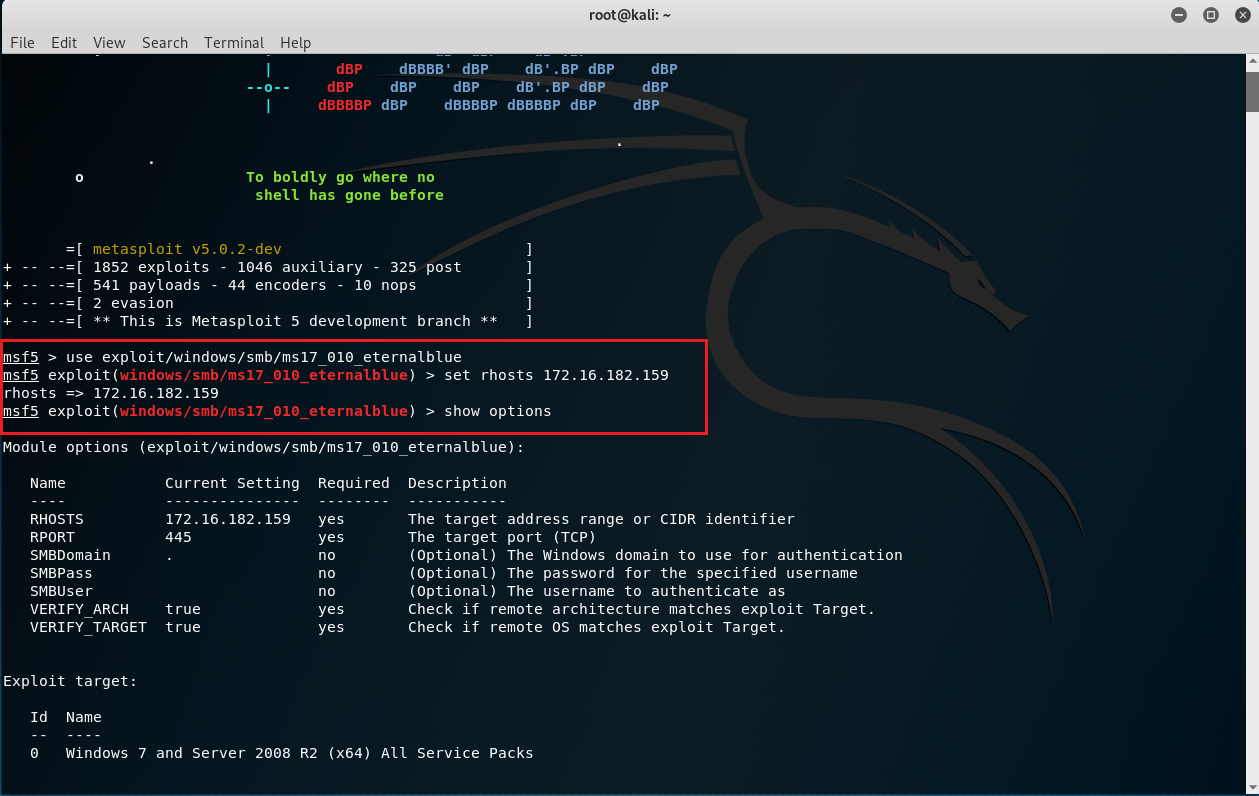
Task: Open the Edit menu
Action: (x=64, y=42)
